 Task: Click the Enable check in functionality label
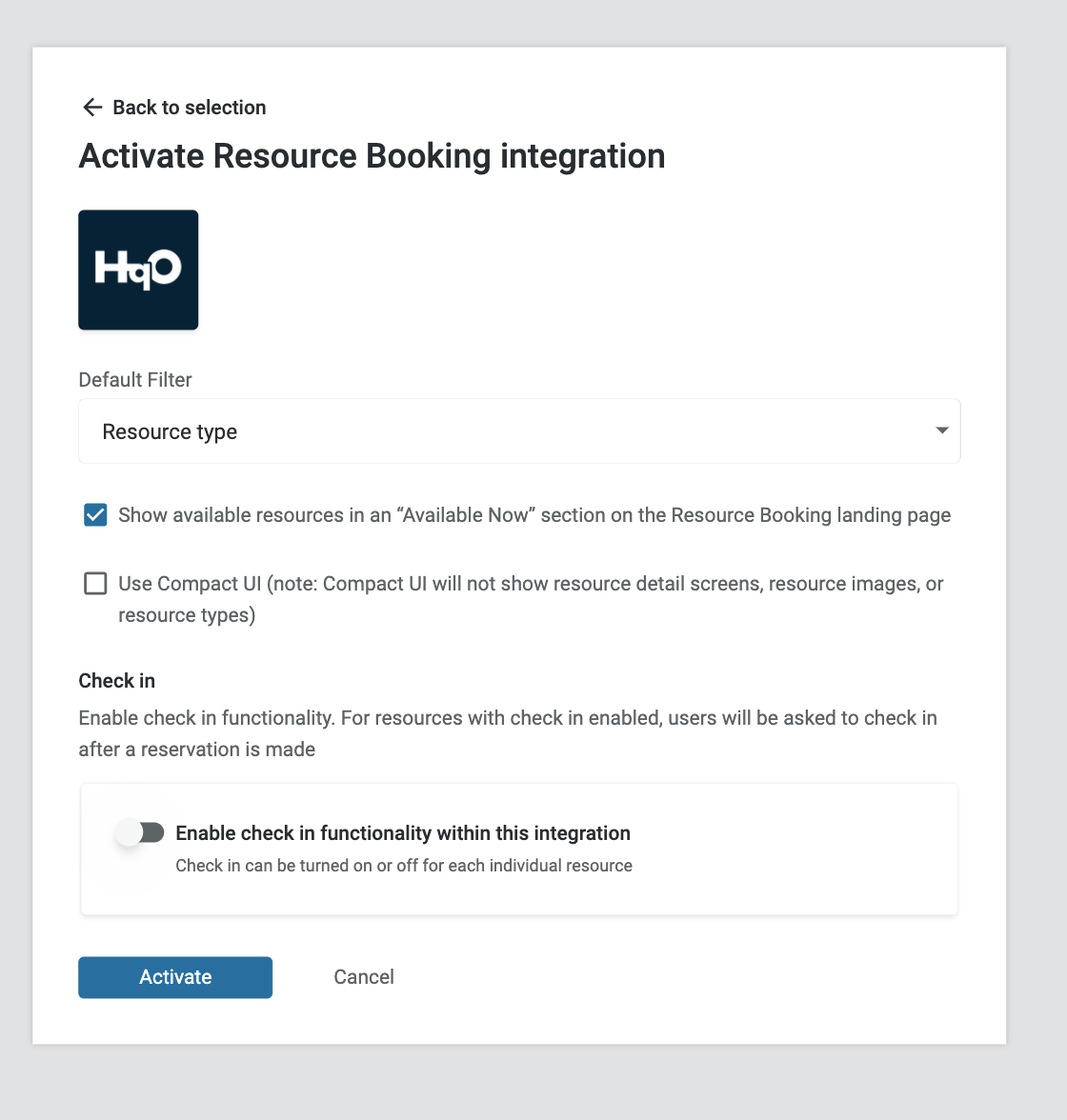point(403,832)
